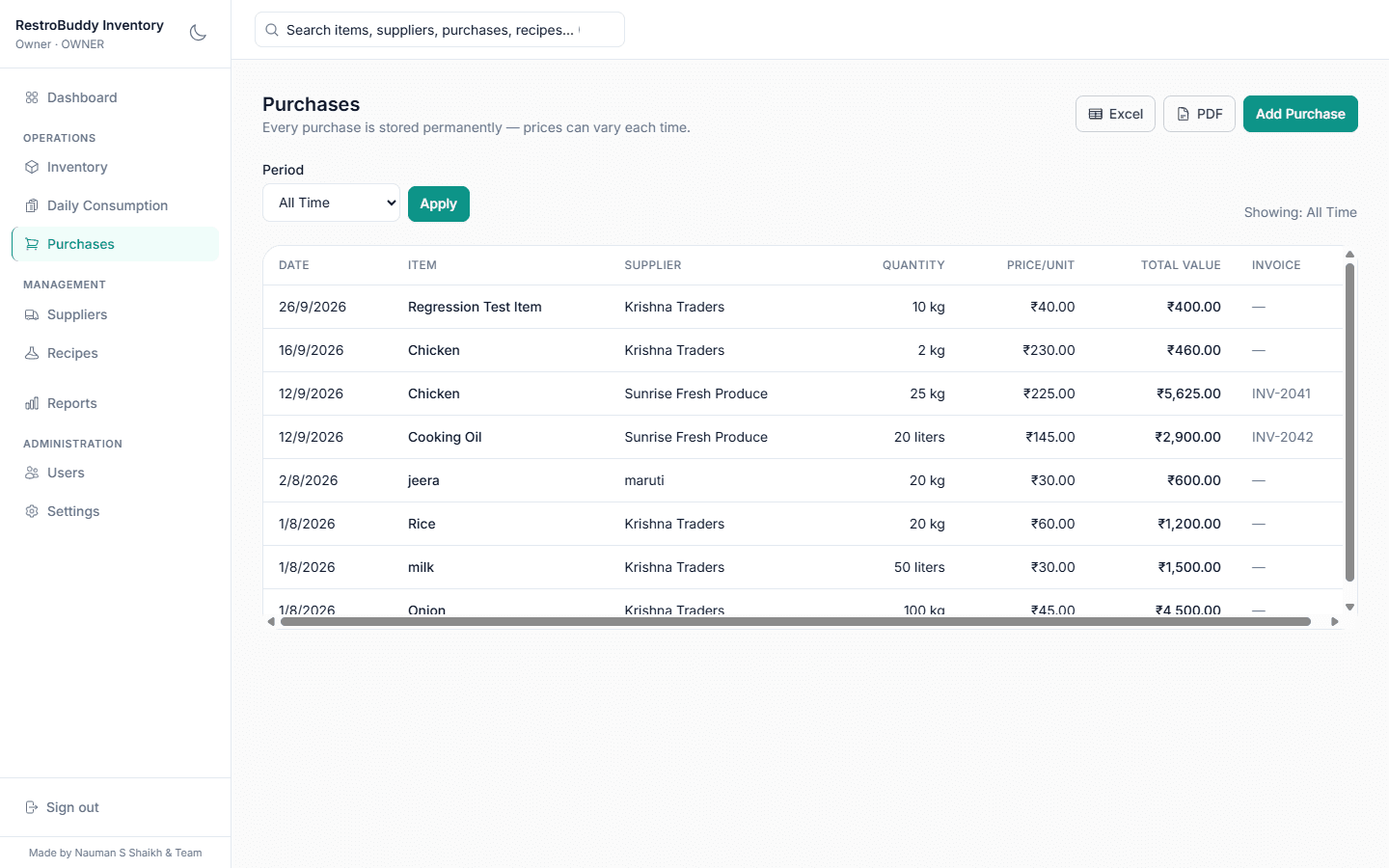Click the Daily Consumption clipboard icon

[x=32, y=205]
